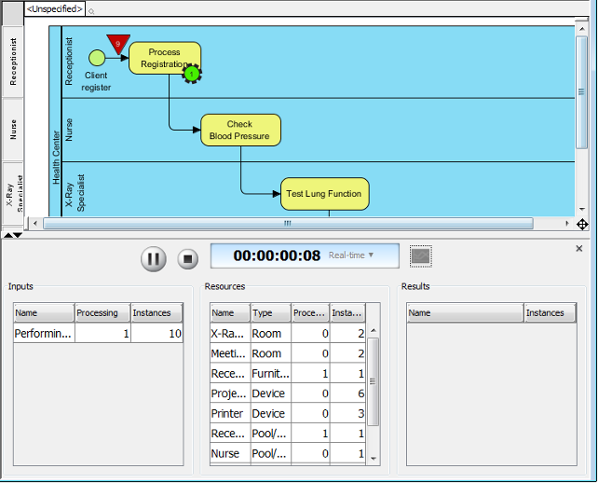Click the green gear processing indicator
Screen dimensions: 598x483
click(x=192, y=74)
